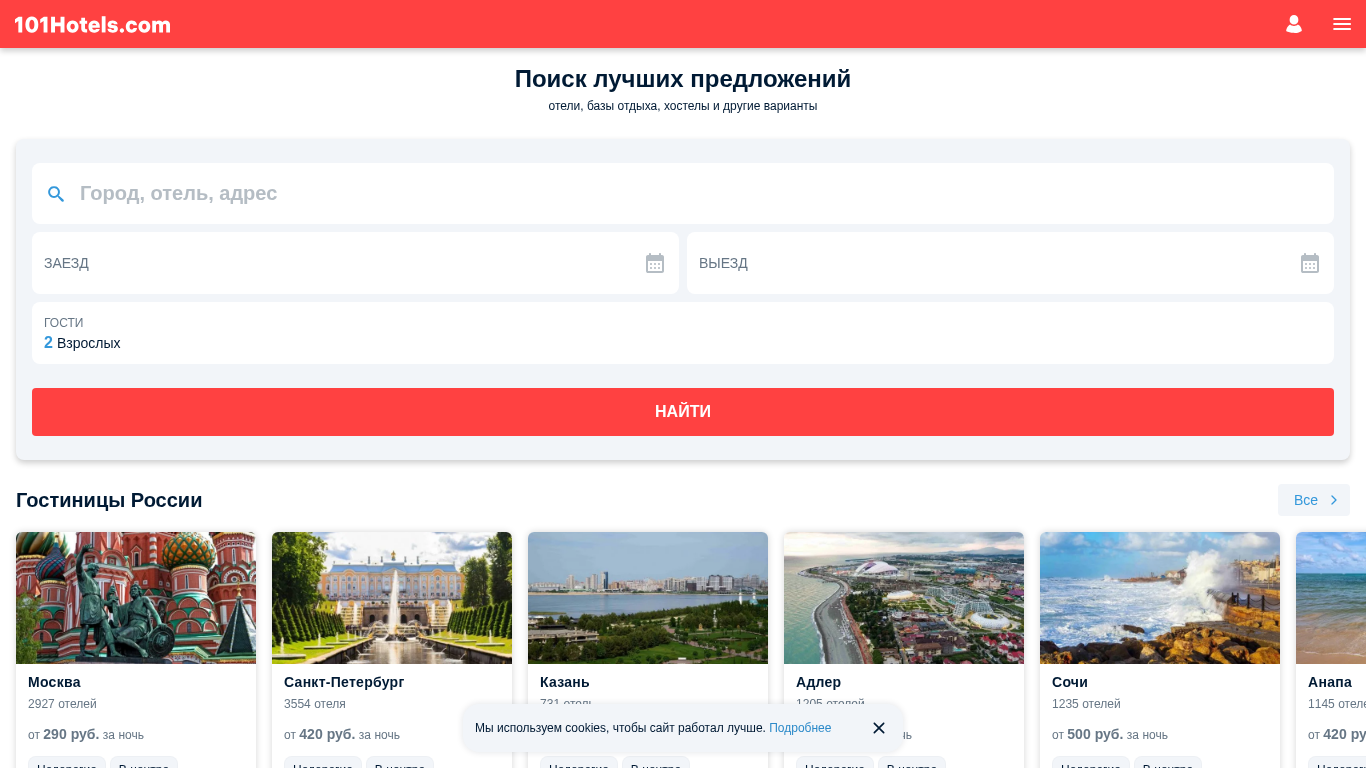
Task: Click the red НАЙТИ search button
Action: click(x=683, y=412)
